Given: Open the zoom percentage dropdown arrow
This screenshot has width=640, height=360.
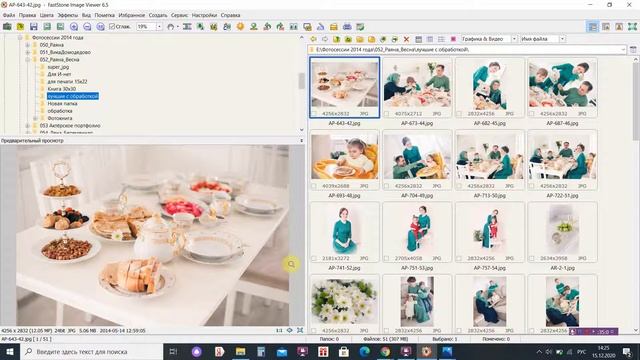Looking at the screenshot, I should pos(159,27).
